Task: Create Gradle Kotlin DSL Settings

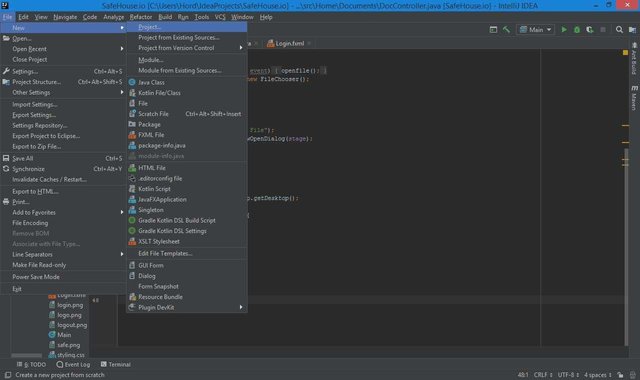Action: (187, 231)
